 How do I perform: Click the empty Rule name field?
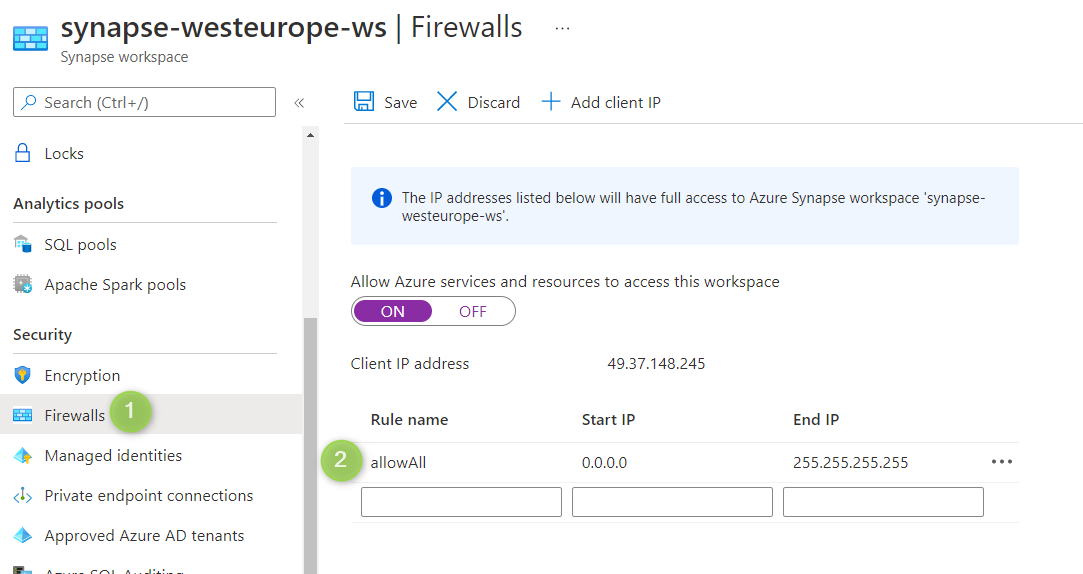[x=461, y=502]
